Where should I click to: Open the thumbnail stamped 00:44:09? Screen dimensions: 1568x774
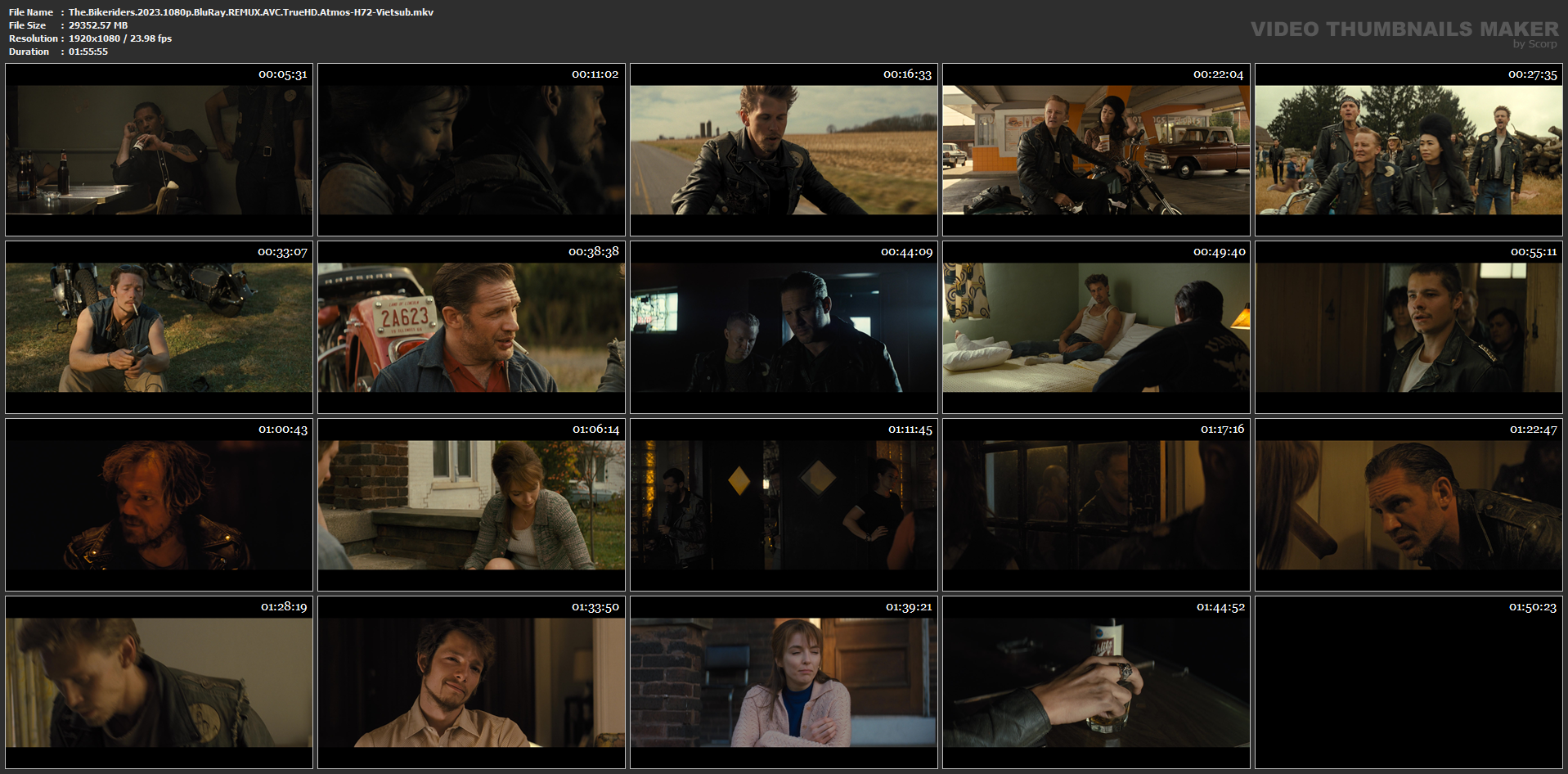[x=784, y=327]
